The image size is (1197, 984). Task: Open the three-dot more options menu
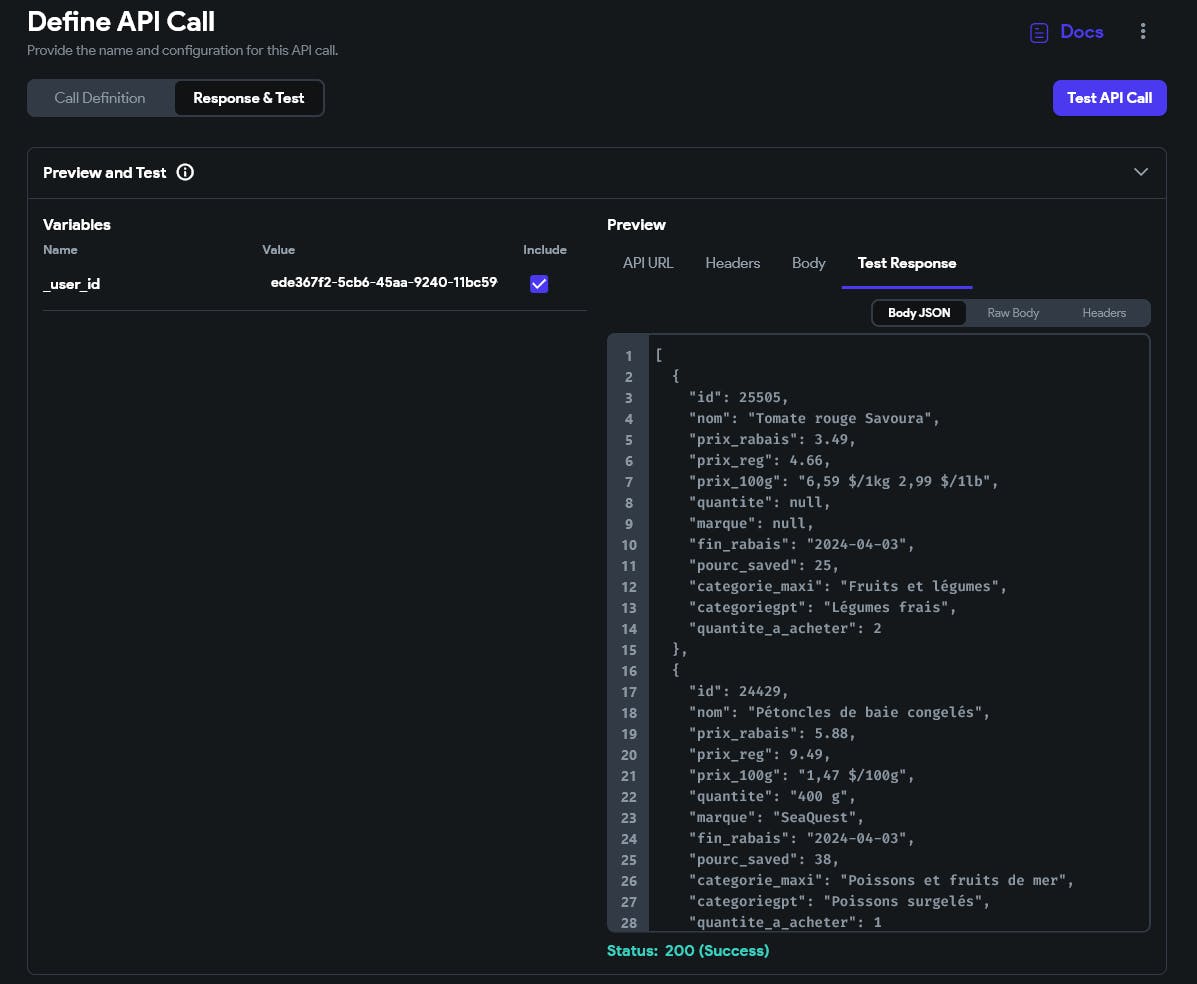point(1143,32)
